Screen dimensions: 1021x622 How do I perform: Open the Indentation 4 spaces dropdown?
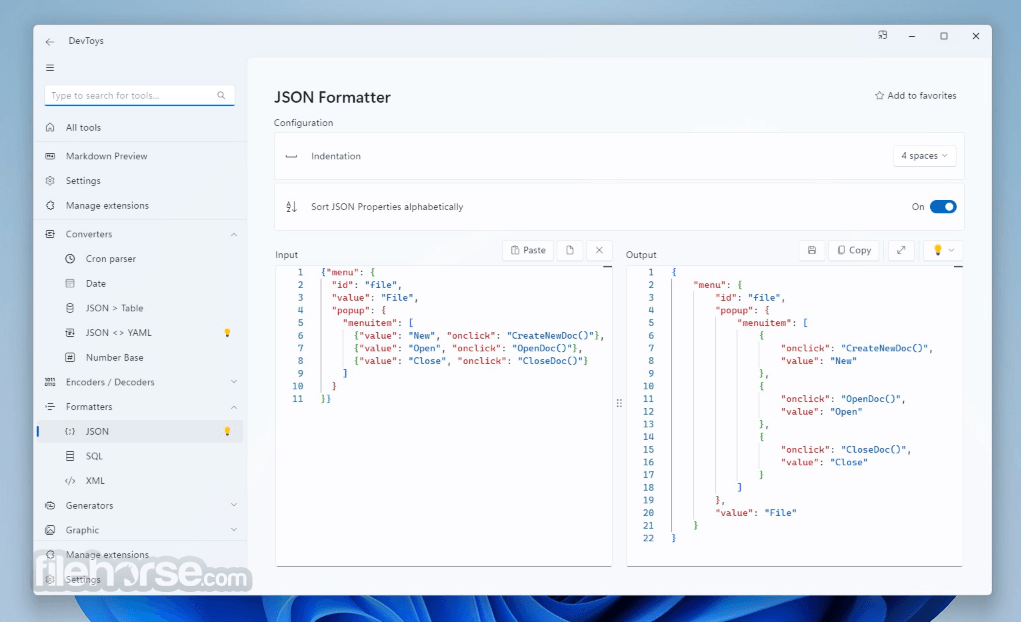pos(925,156)
